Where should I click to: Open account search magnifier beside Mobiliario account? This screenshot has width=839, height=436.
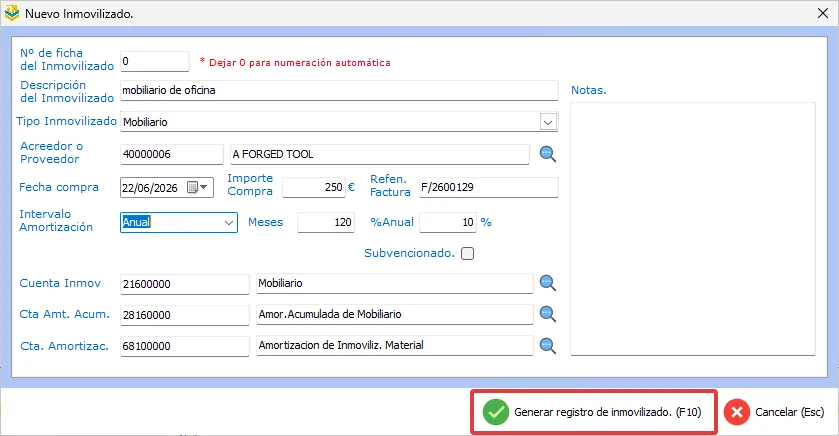pyautogui.click(x=547, y=283)
